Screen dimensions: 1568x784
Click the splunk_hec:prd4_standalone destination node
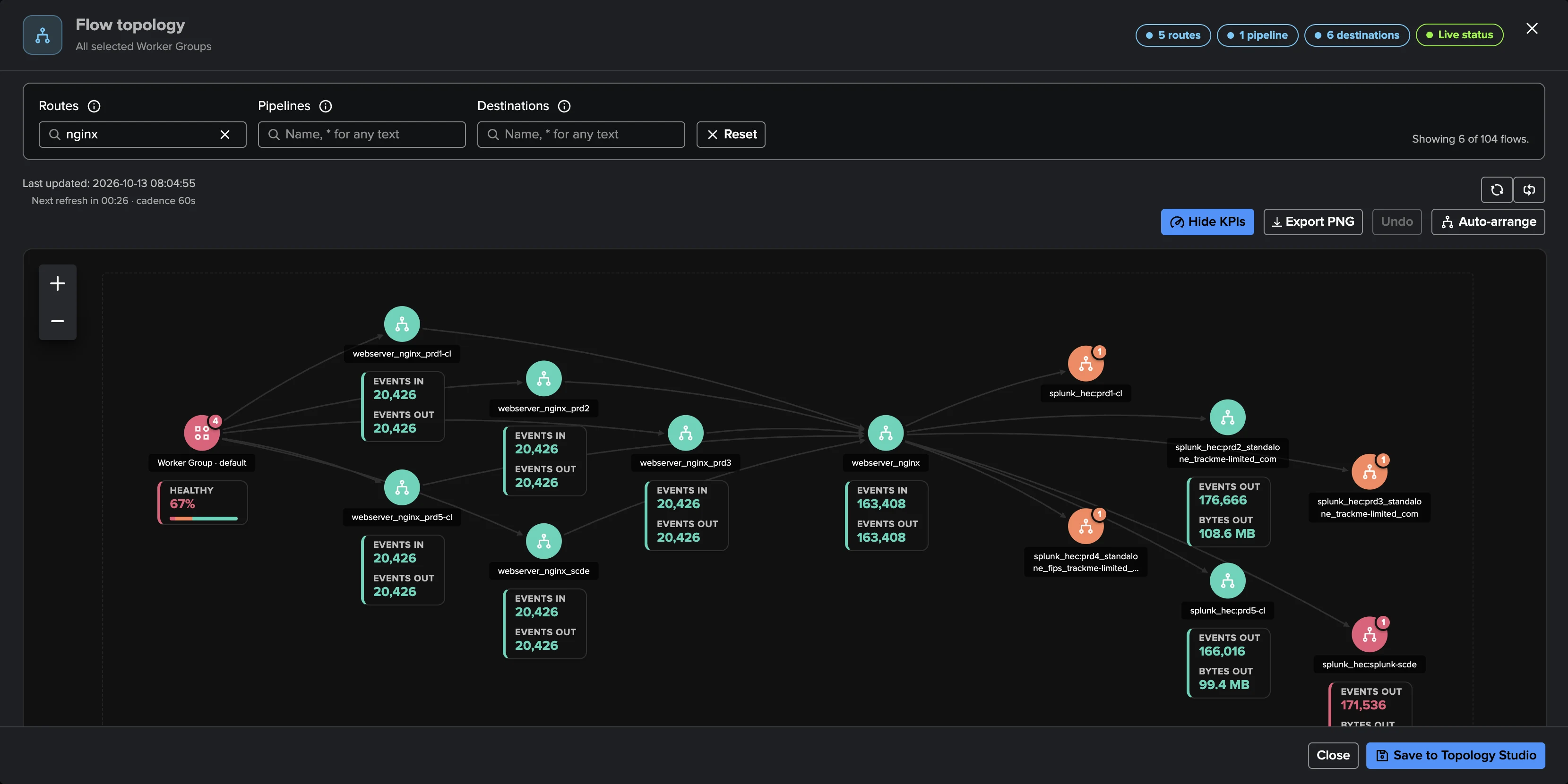coord(1086,526)
